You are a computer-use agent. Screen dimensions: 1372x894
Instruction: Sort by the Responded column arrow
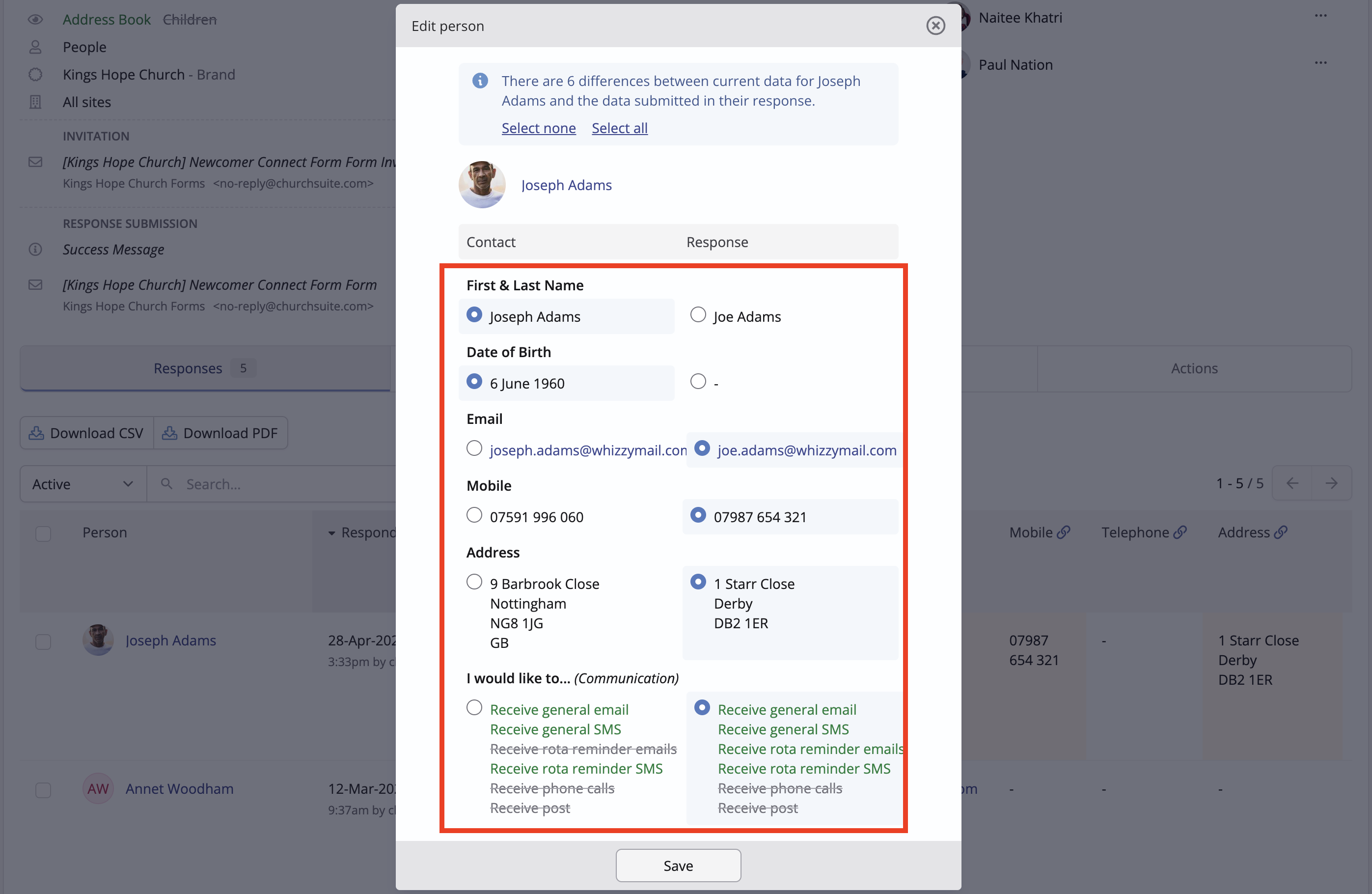(331, 533)
